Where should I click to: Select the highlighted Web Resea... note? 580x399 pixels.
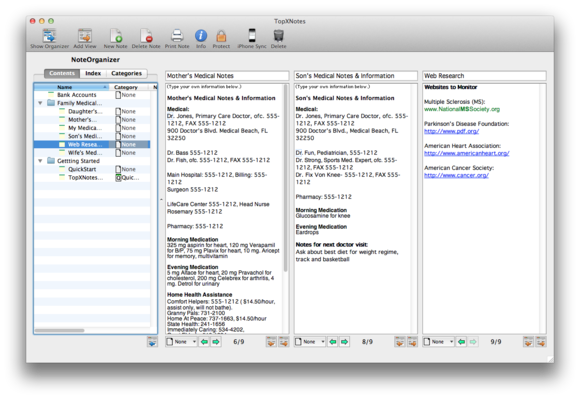pos(92,144)
